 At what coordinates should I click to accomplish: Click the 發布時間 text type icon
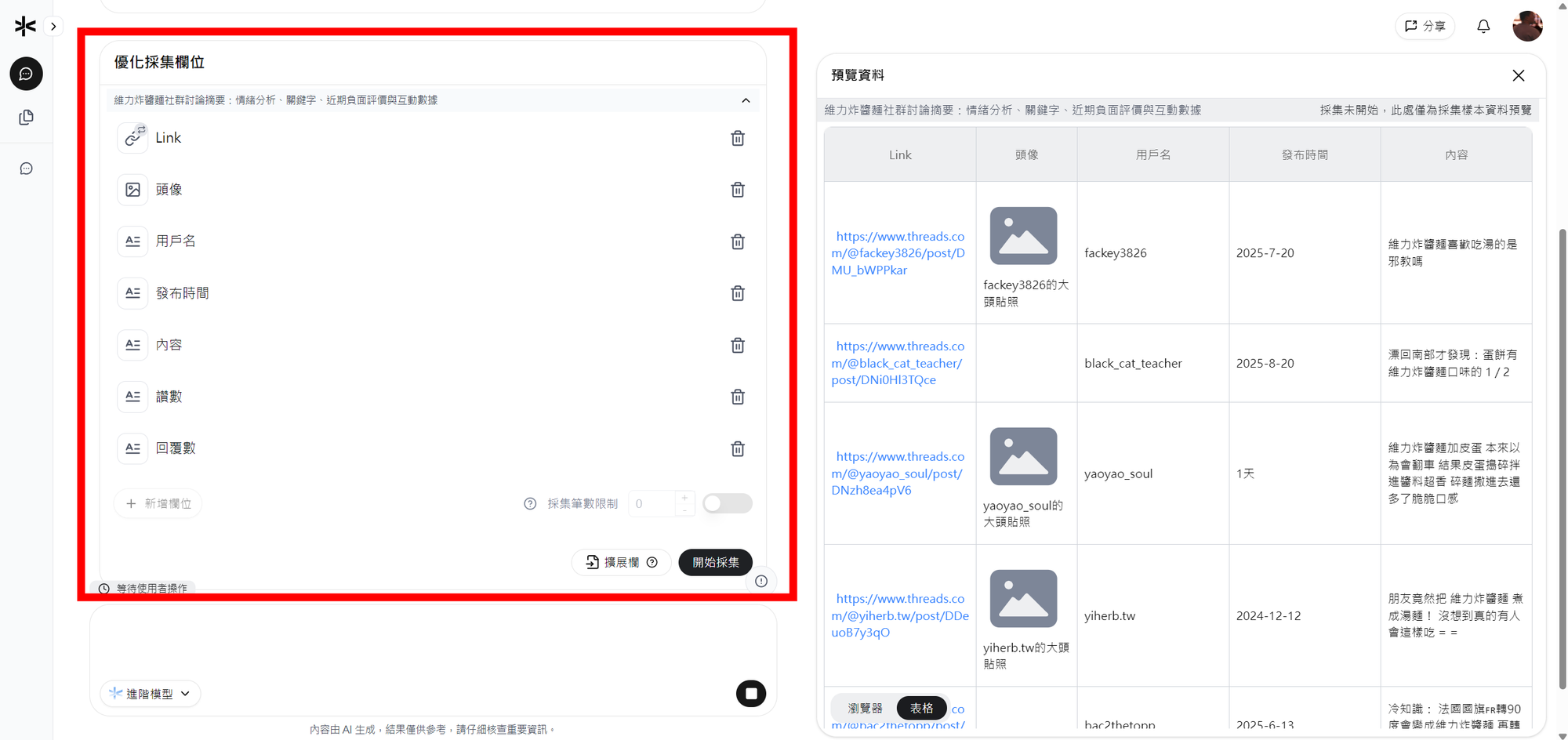[x=132, y=293]
